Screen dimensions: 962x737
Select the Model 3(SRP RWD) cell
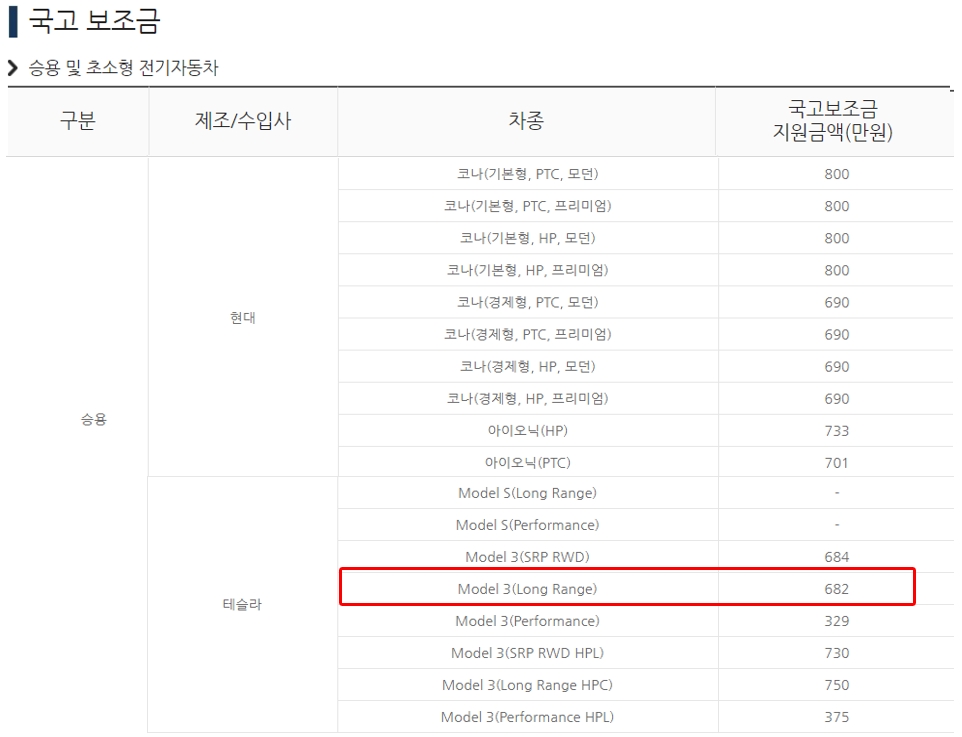(x=528, y=557)
